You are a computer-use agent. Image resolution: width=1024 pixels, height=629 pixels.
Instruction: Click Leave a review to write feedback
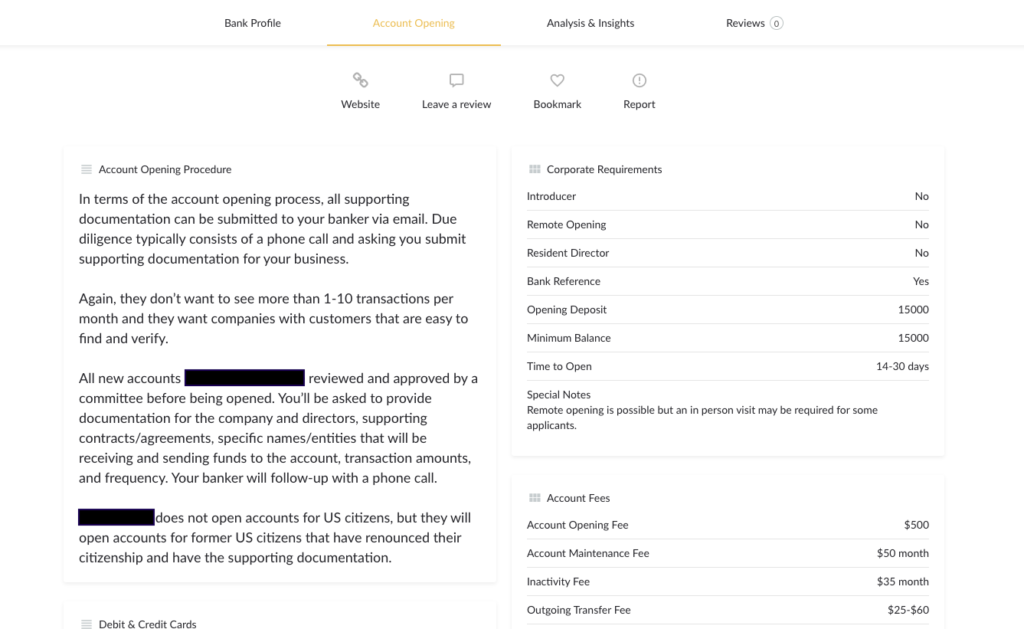(456, 103)
